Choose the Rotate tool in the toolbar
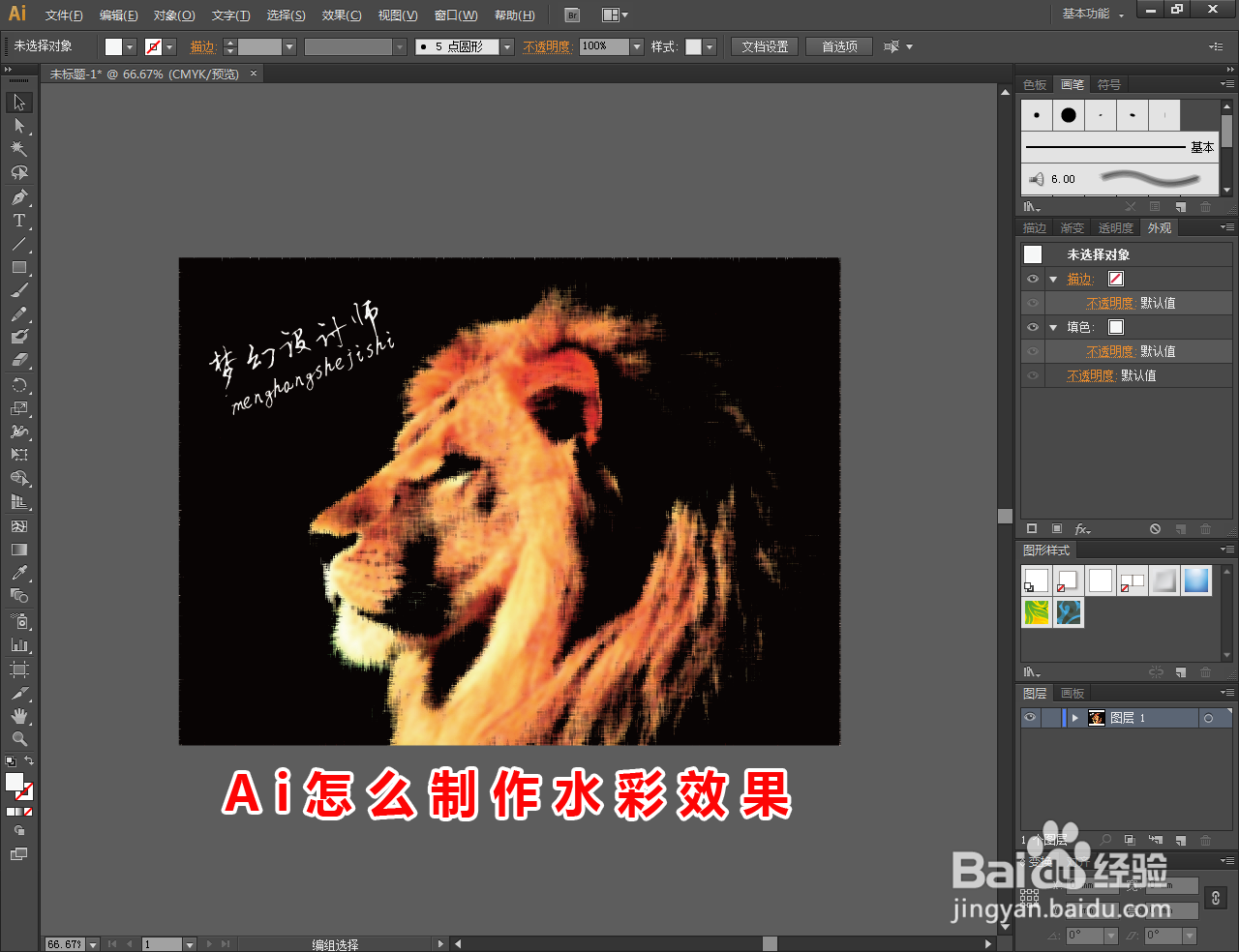Screen dimensions: 1239x952 pyautogui.click(x=19, y=384)
